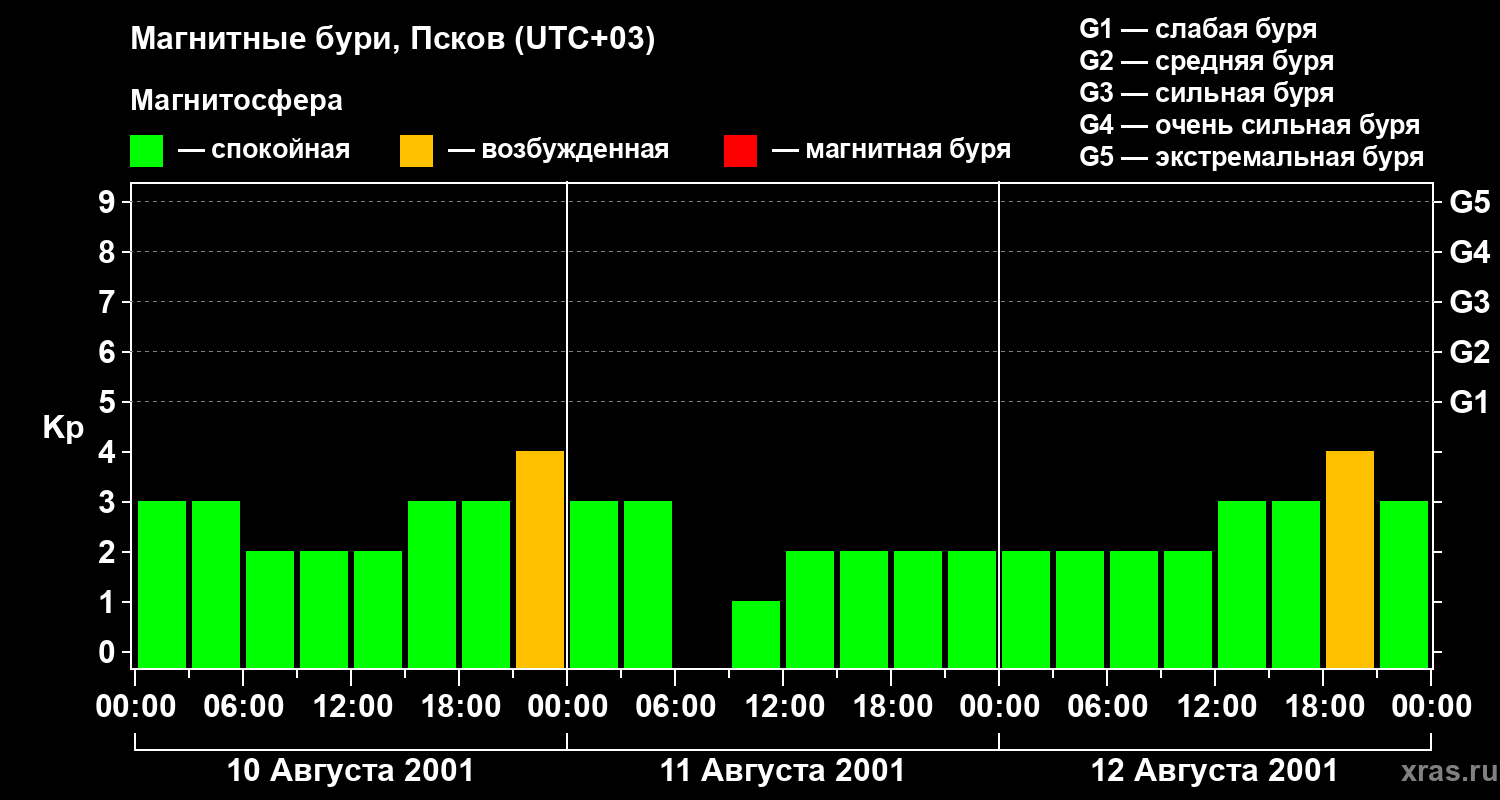
Task: Click the 'G3' label on the right axis
Action: [1470, 303]
